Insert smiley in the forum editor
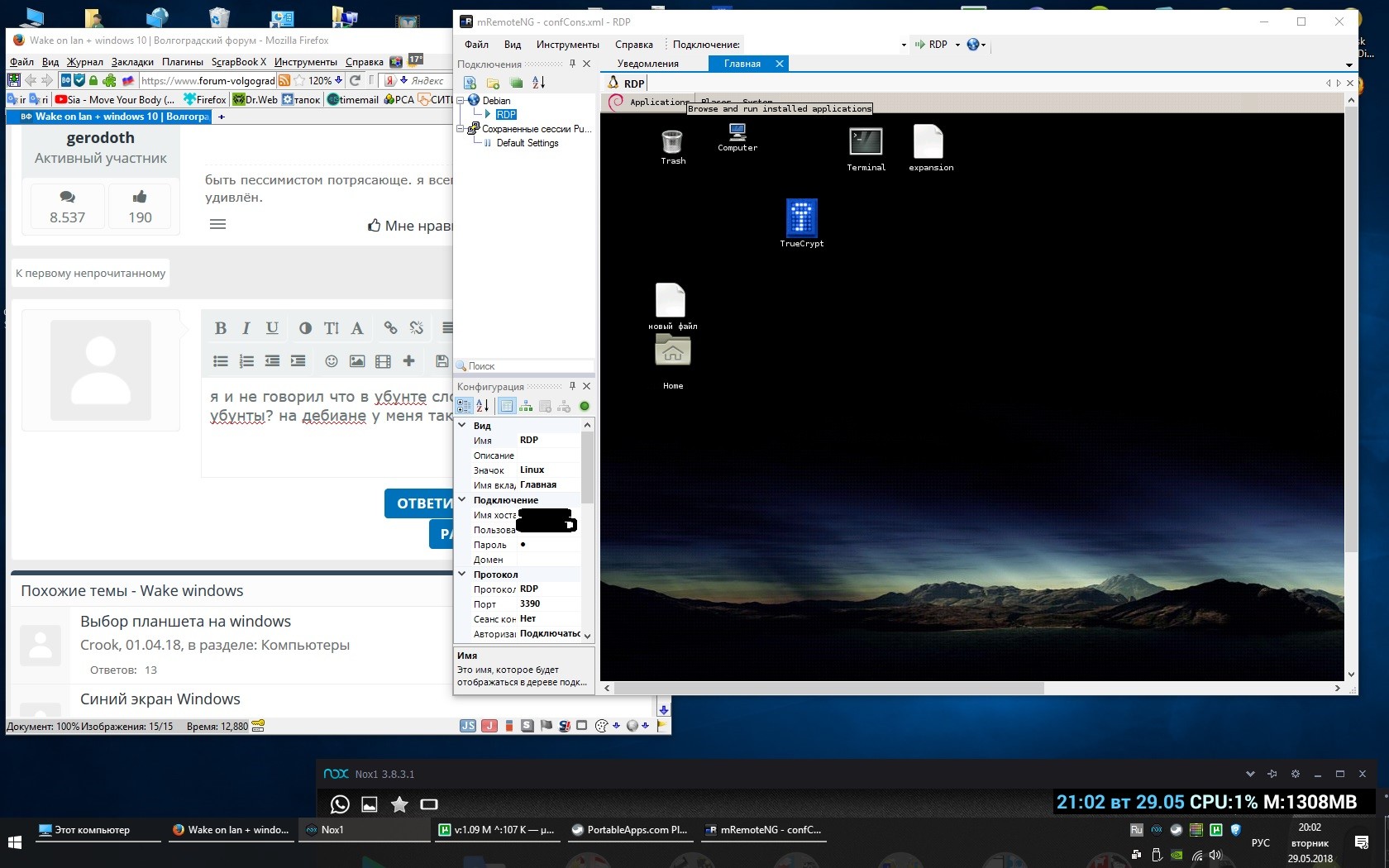Viewport: 1389px width, 868px height. 331,361
